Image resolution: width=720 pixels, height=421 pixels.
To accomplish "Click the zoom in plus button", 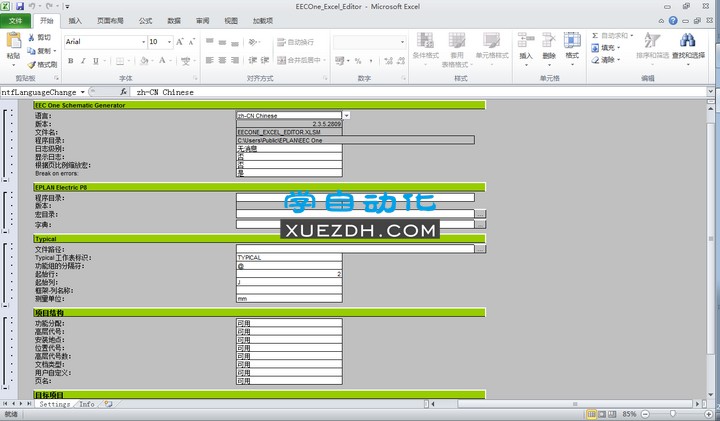I will tap(709, 415).
